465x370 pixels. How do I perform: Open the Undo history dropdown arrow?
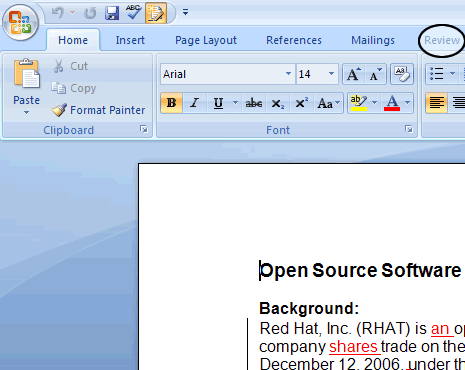tap(72, 13)
